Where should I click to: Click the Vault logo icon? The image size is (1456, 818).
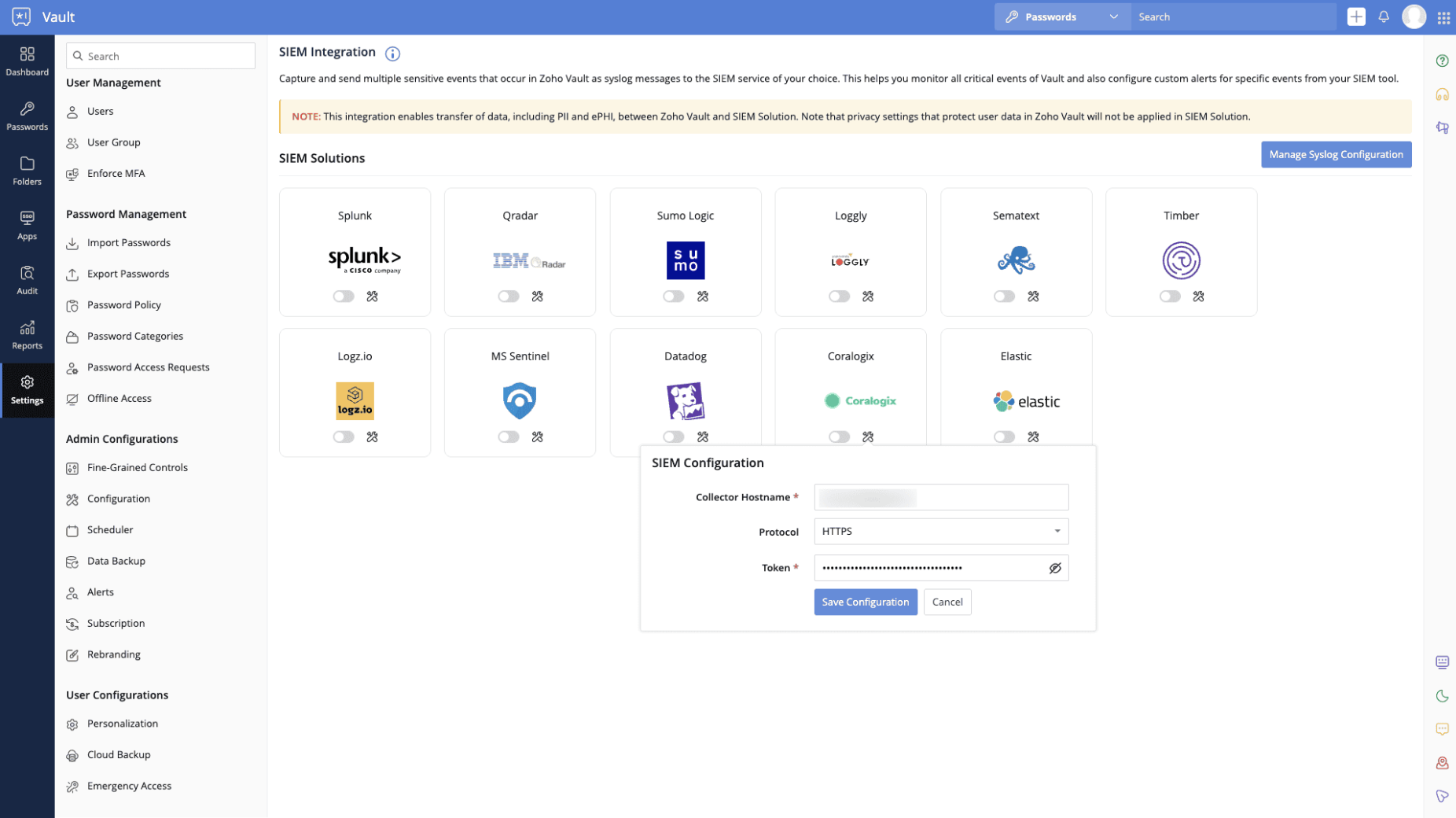tap(21, 17)
